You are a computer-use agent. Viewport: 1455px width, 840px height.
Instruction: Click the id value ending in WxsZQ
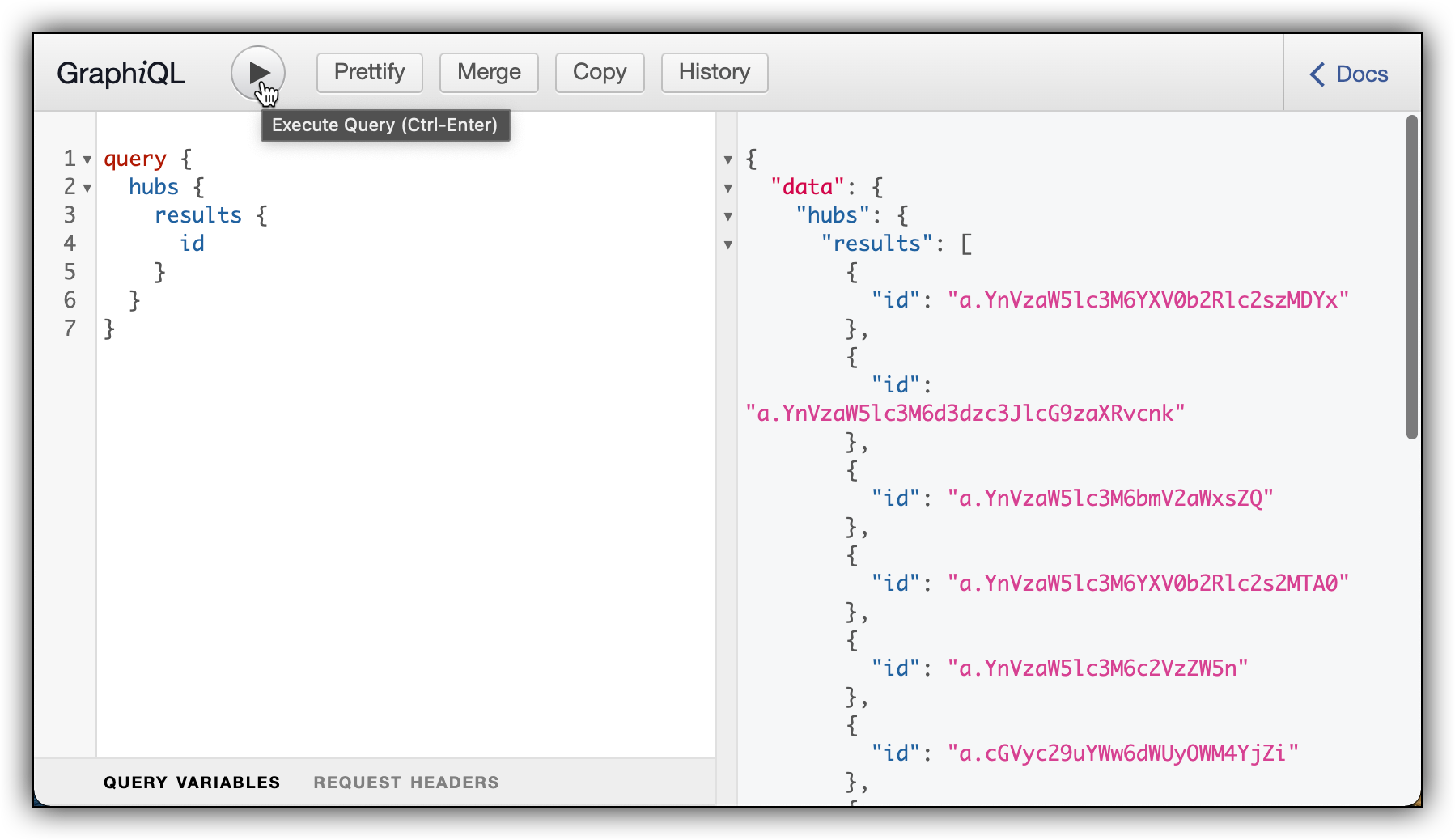tap(1110, 498)
